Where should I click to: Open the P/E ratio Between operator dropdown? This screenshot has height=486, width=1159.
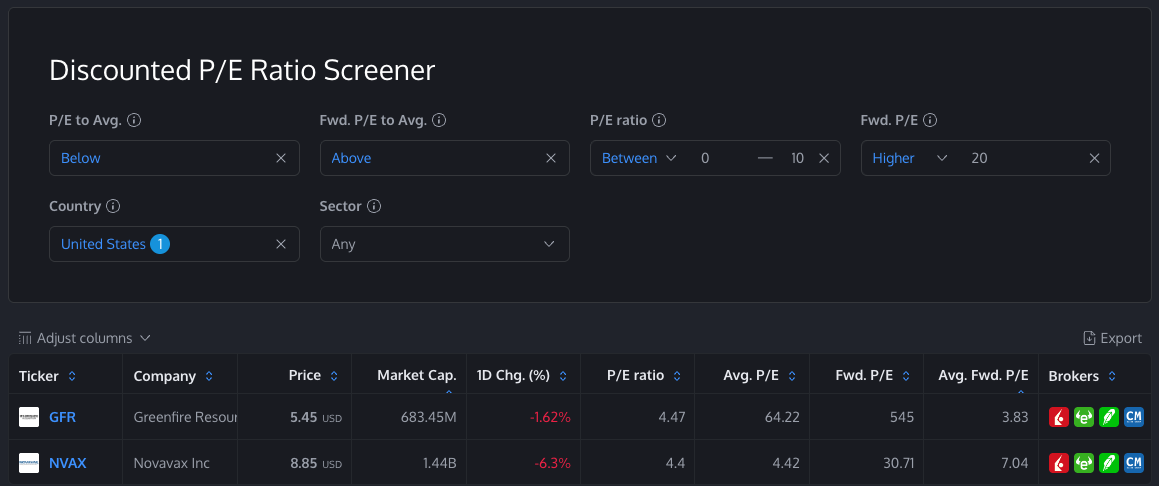pyautogui.click(x=640, y=158)
